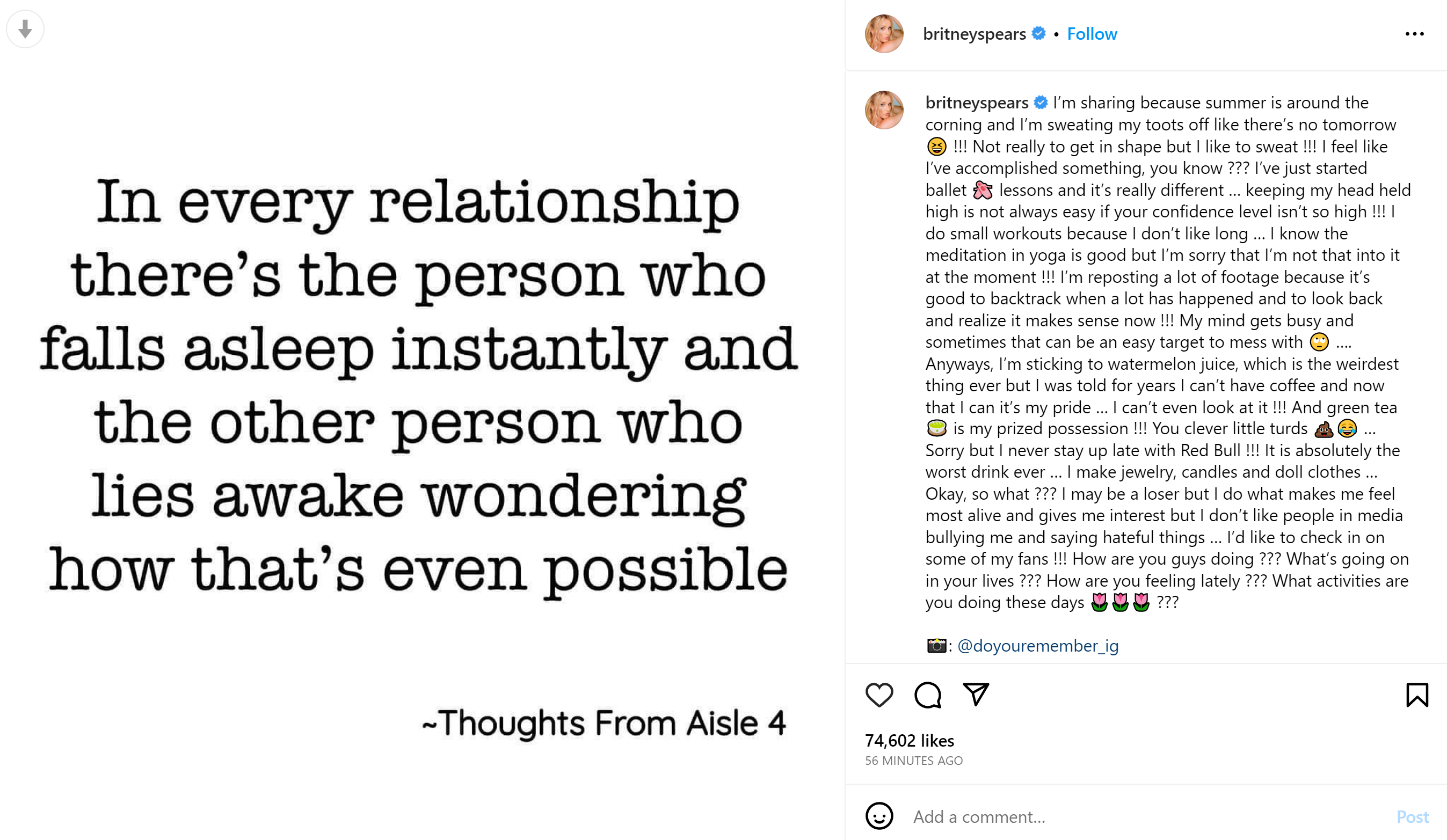Screen dimensions: 1447x840
Task: Click the Follow link next to britneyspears
Action: click(x=1092, y=34)
